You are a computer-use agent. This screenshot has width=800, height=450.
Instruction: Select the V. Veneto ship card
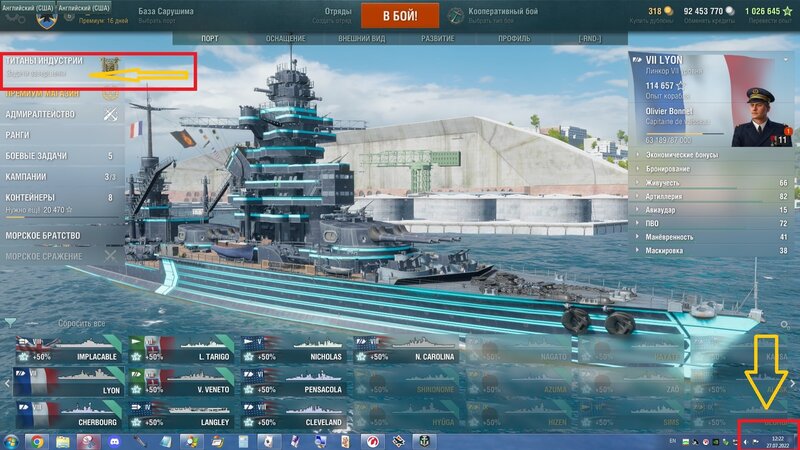(x=181, y=382)
